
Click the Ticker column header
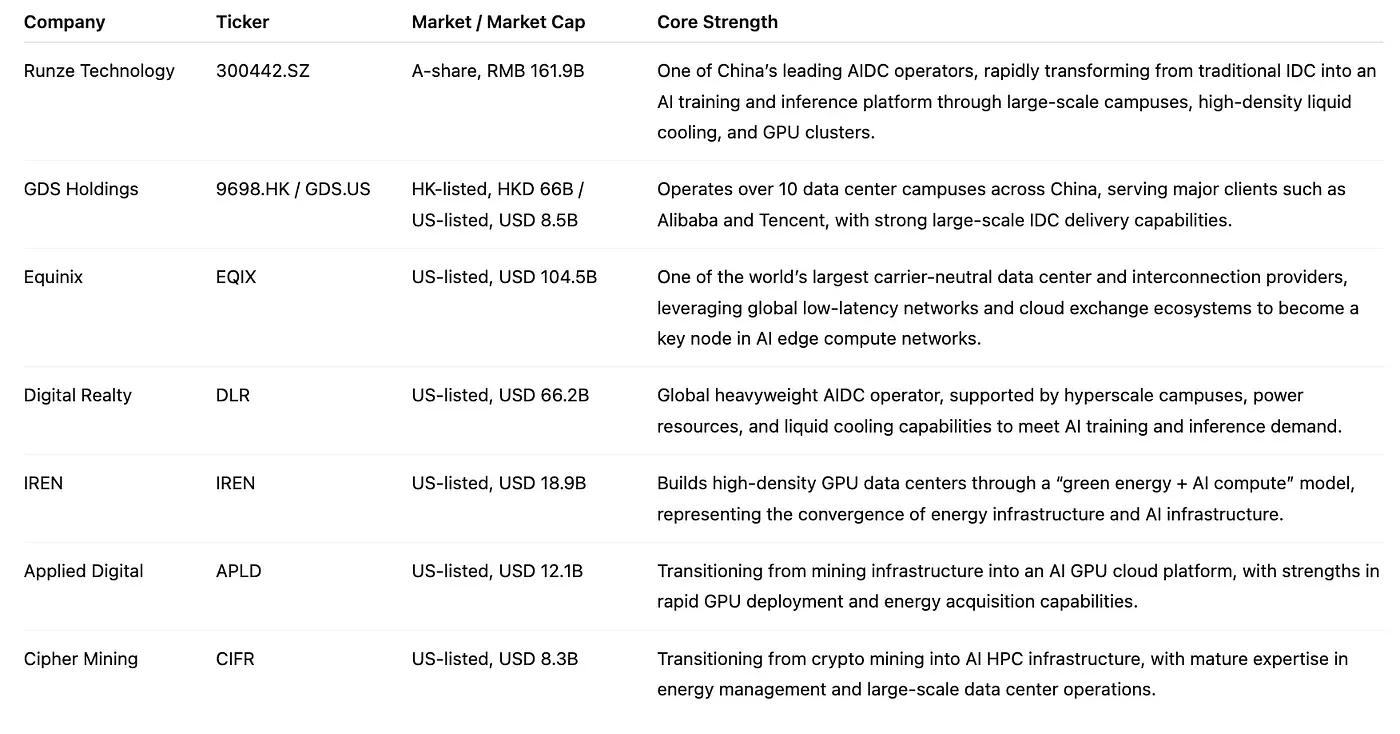coord(242,22)
